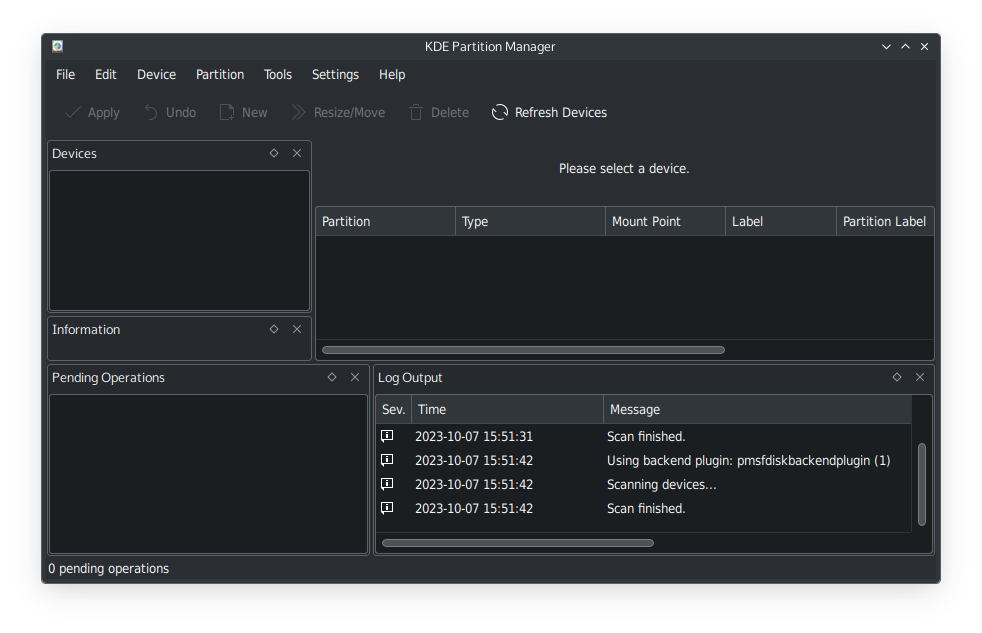Screen dimensions: 982x633
Task: Float the Pending Operations panel
Action: (x=332, y=377)
